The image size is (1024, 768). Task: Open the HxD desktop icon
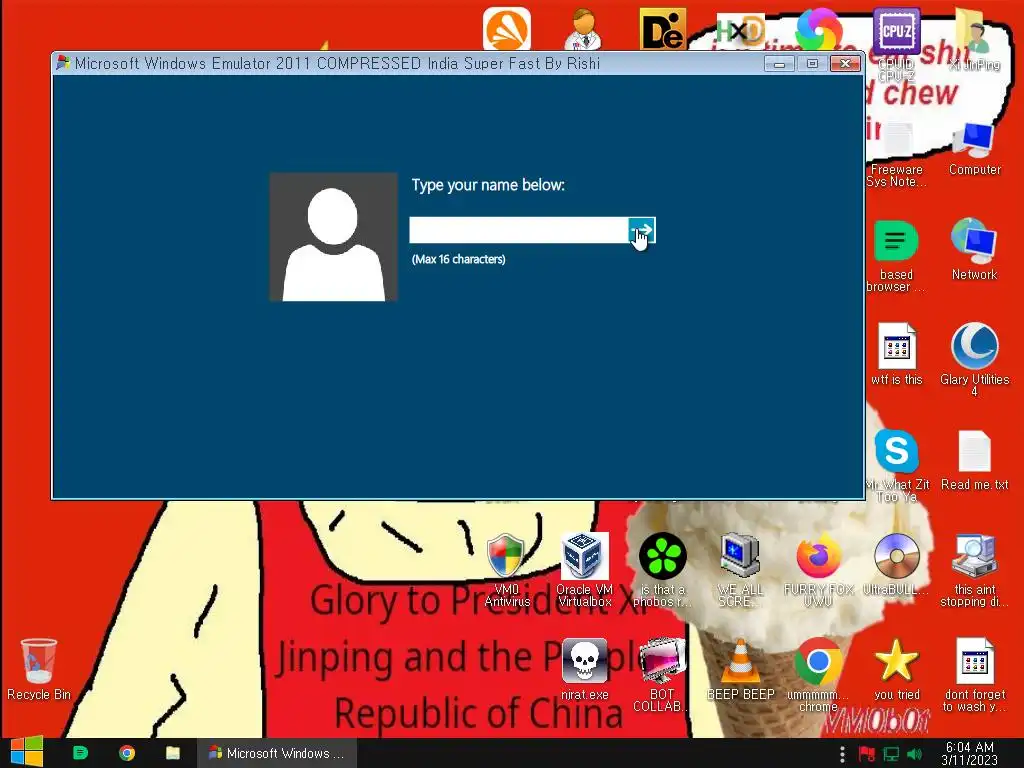(740, 30)
